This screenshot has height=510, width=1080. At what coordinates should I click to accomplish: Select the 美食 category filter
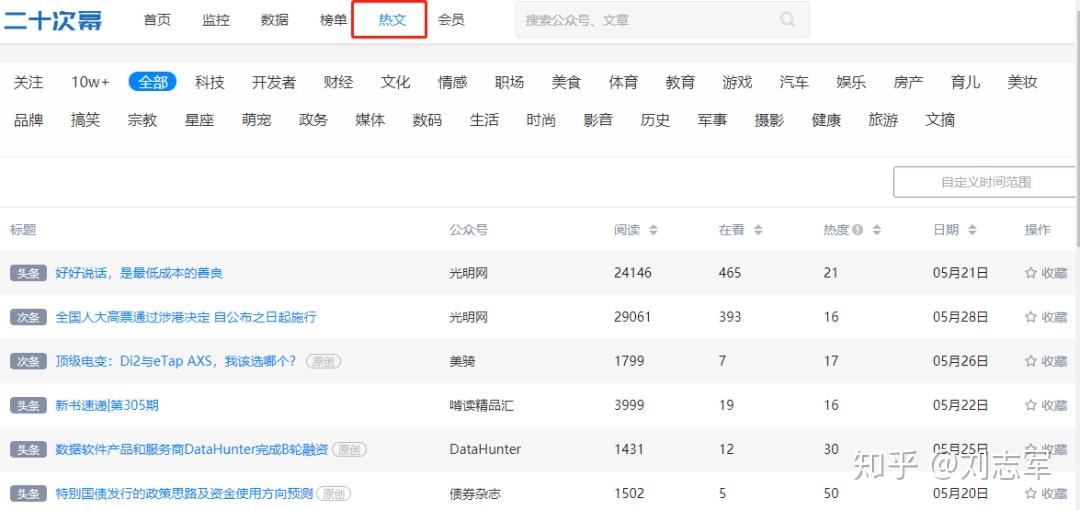[x=566, y=82]
